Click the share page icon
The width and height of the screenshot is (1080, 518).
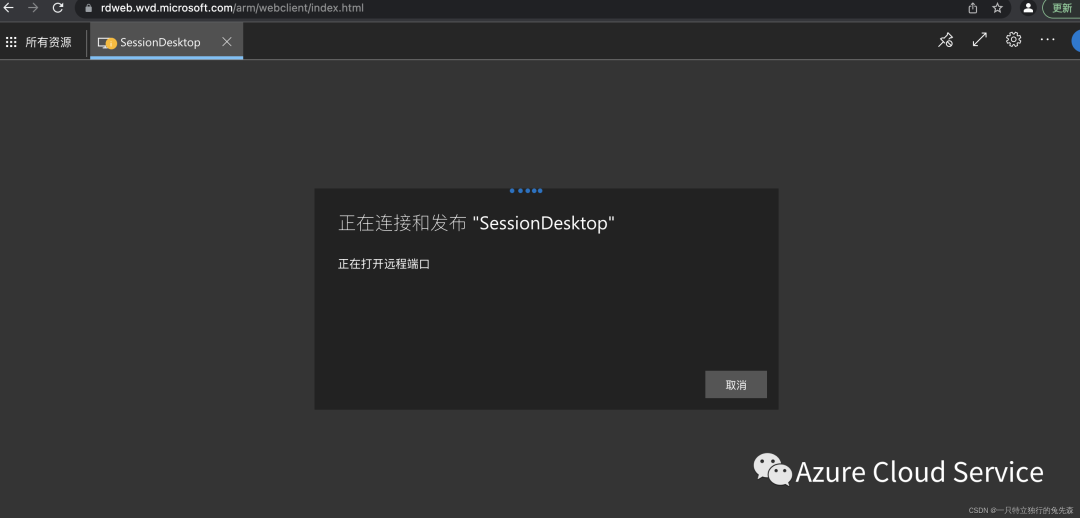click(x=973, y=8)
